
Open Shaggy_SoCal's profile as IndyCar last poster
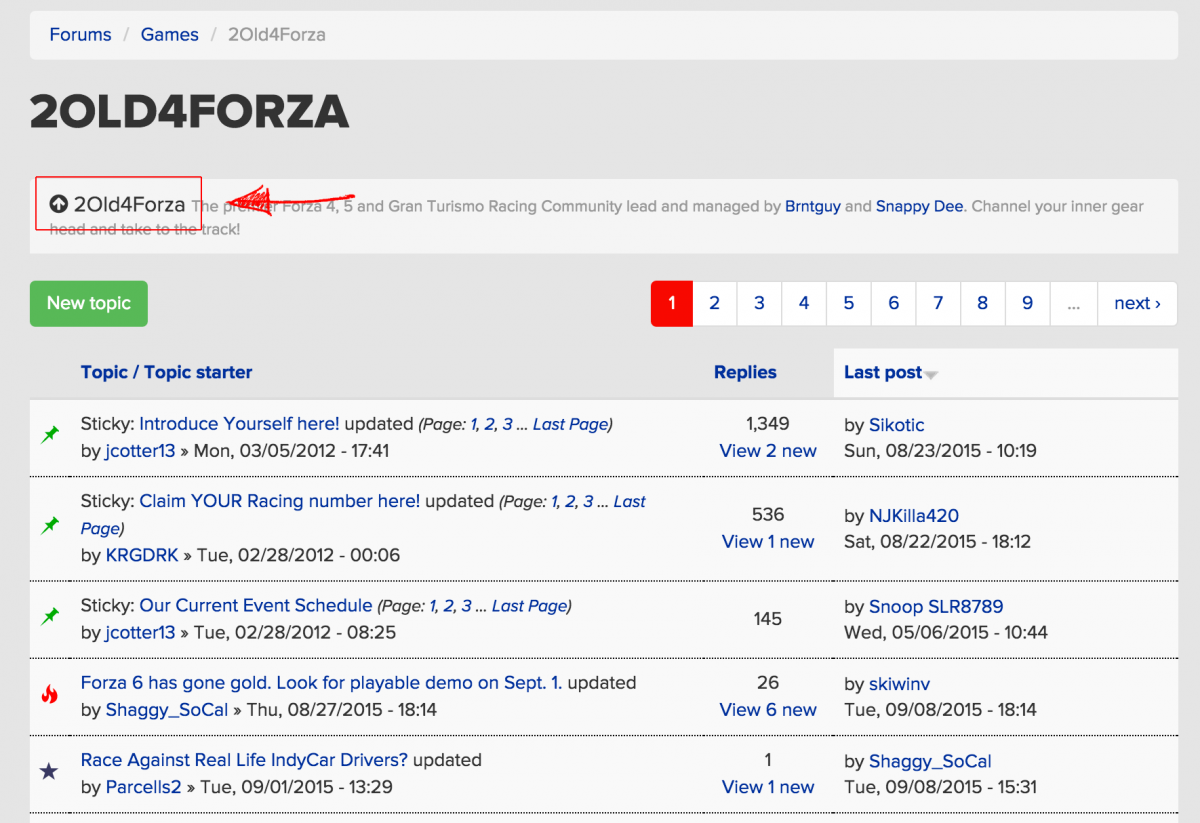[930, 761]
